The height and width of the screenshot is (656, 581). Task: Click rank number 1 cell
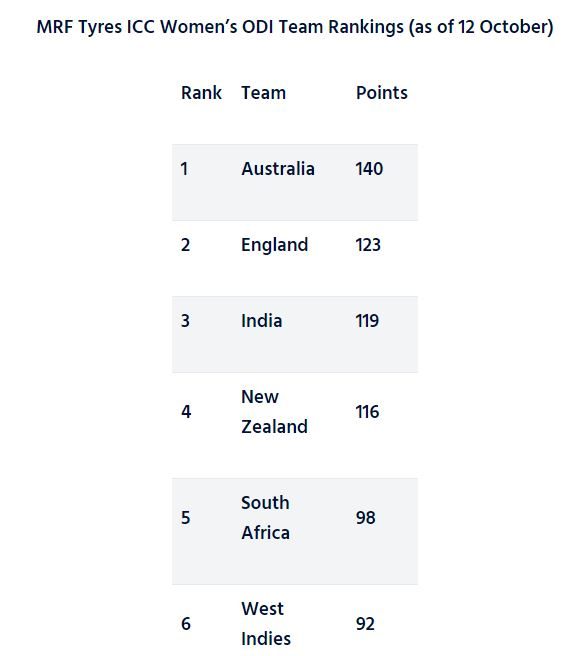coord(184,169)
